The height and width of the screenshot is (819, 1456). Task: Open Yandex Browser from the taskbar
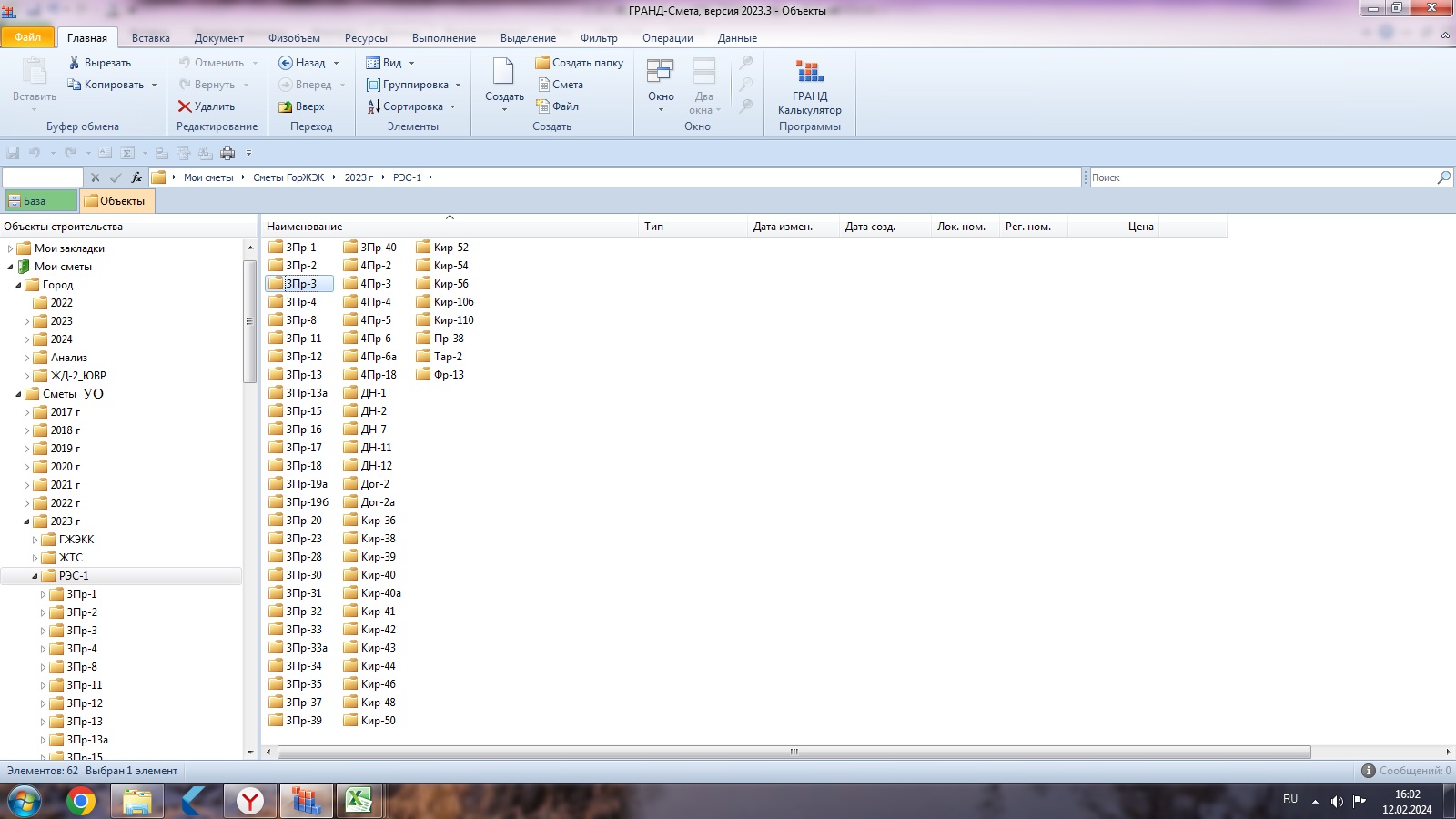(249, 802)
